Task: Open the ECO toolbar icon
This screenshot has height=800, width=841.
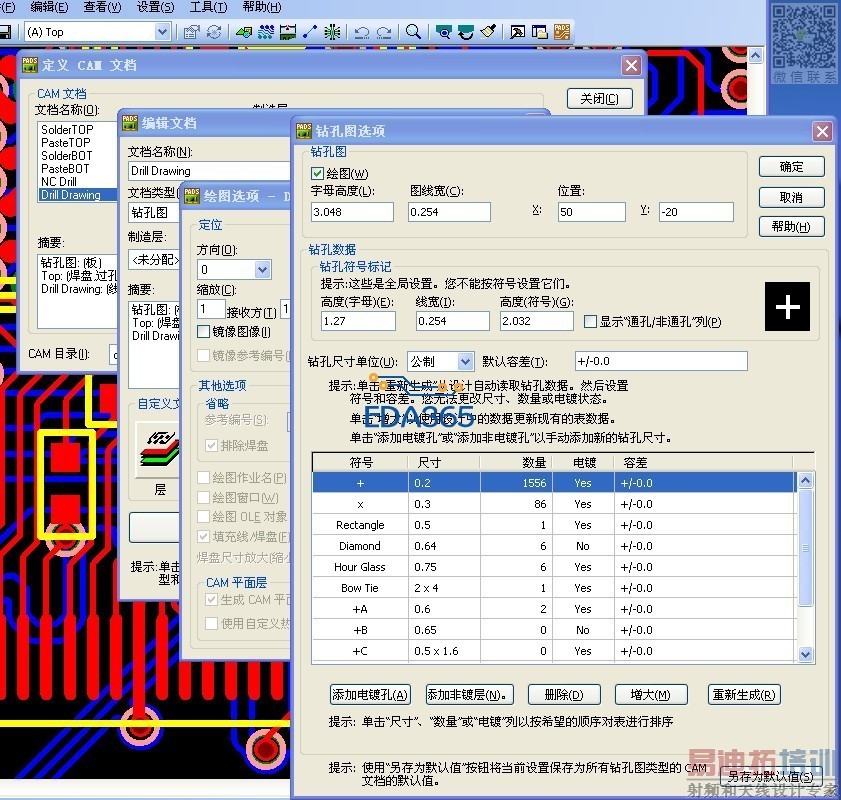Action: 310,32
